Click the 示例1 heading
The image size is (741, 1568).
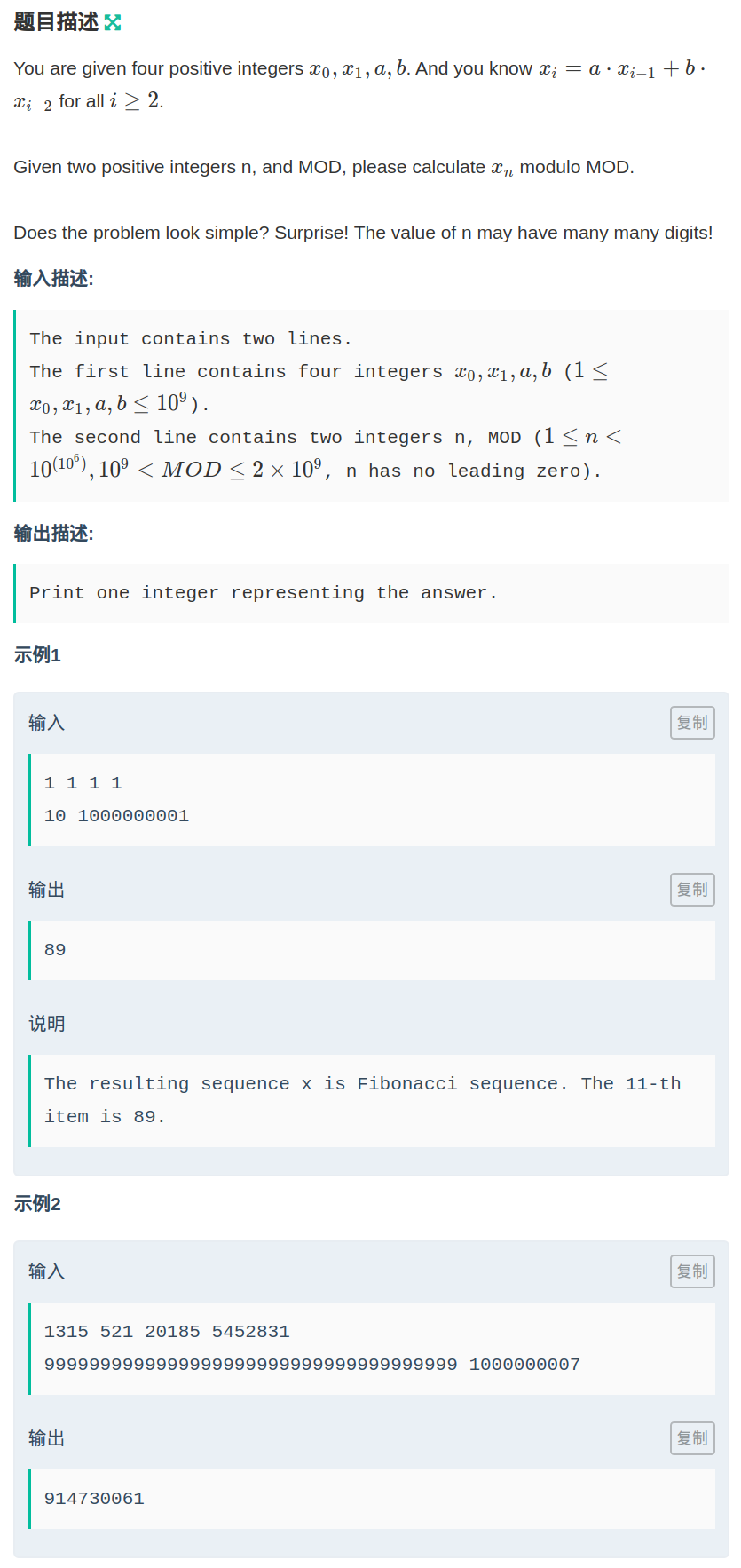37,655
